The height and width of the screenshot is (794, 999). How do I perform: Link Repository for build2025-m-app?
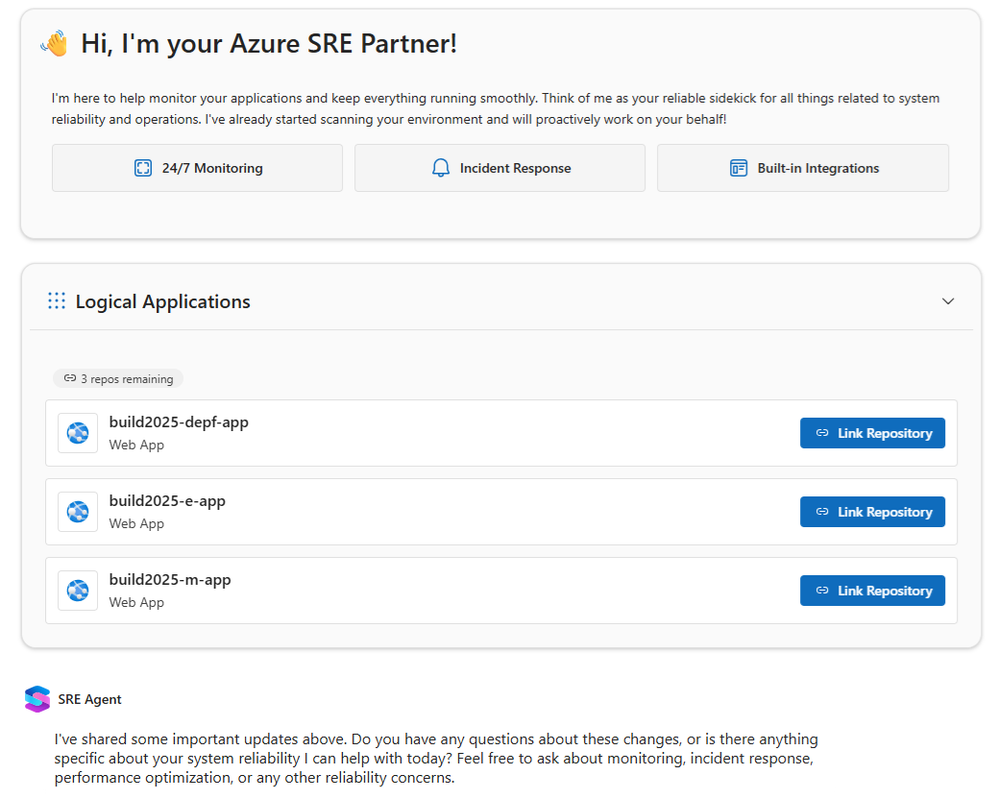[x=872, y=591]
